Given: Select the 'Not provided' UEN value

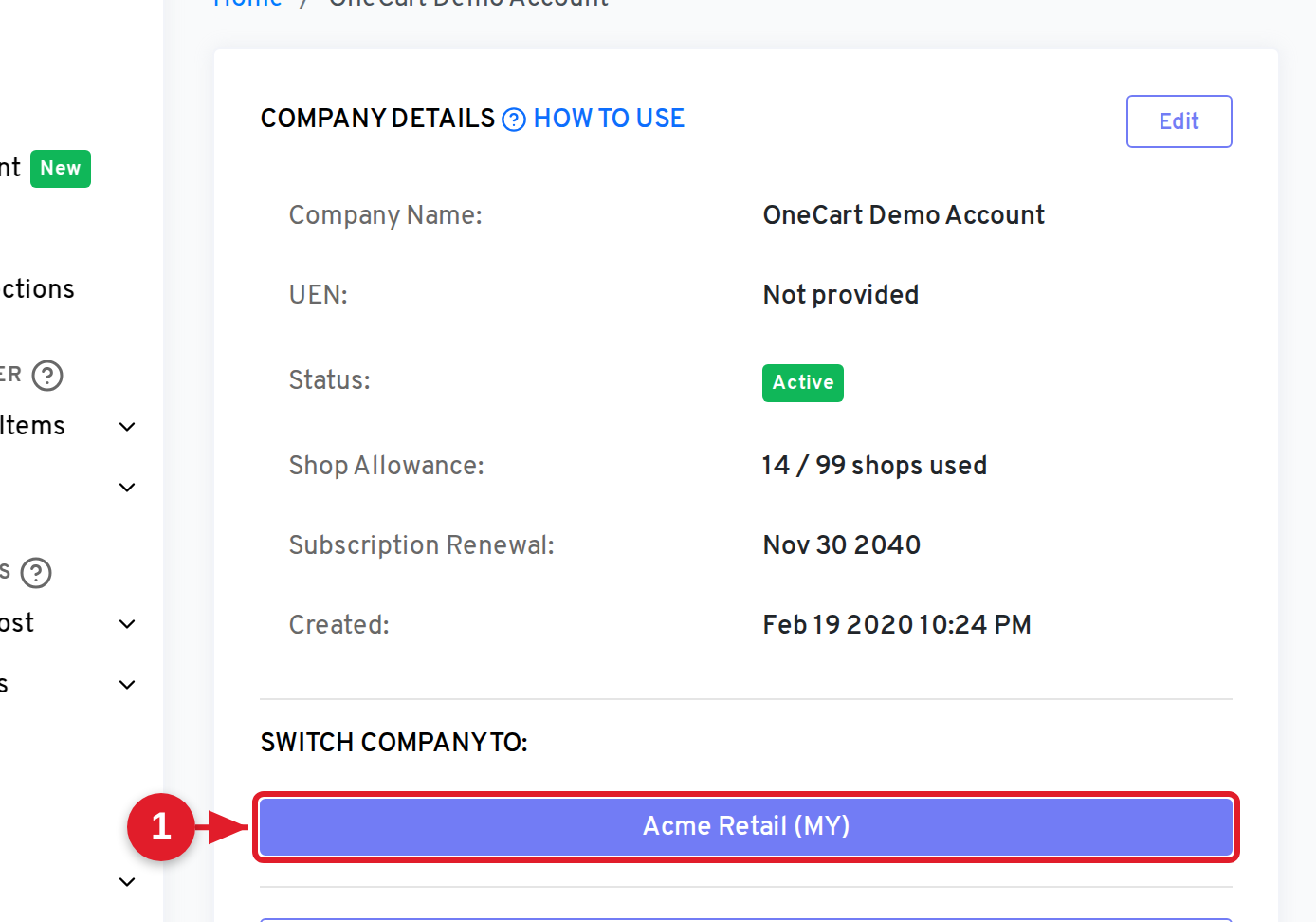Looking at the screenshot, I should click(841, 295).
